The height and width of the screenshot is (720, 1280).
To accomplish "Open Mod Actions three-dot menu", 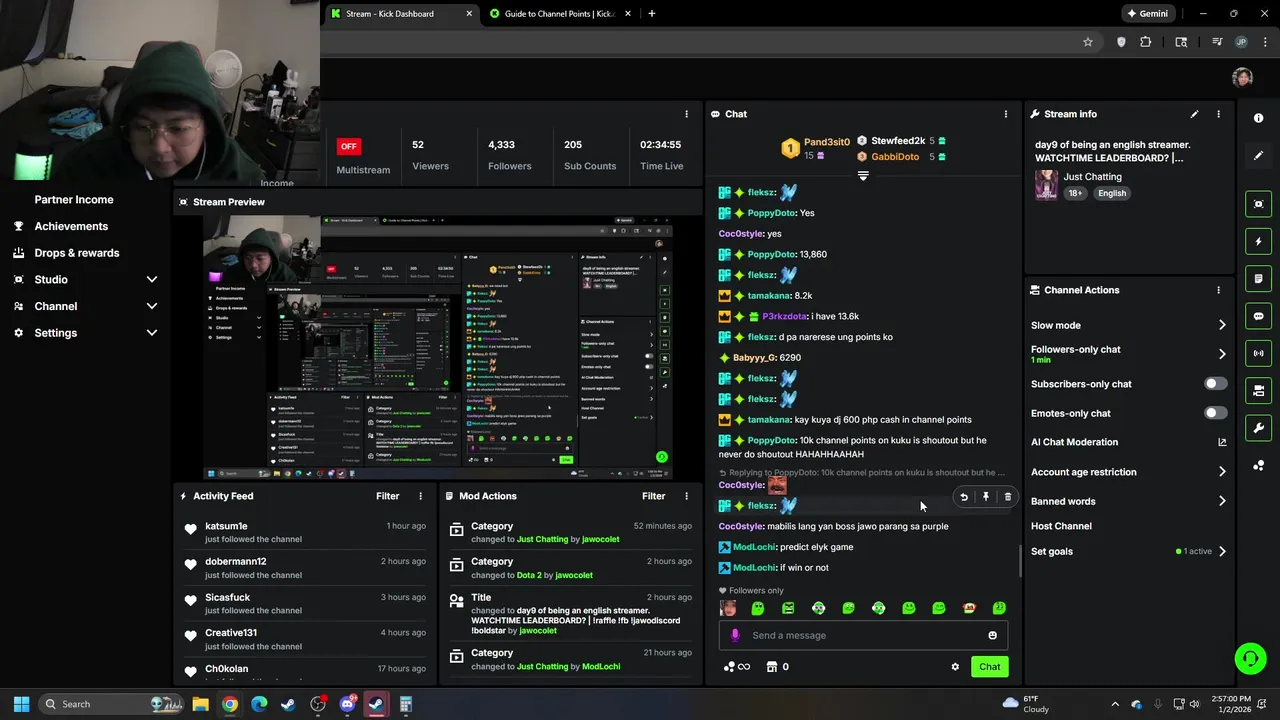I will 686,496.
